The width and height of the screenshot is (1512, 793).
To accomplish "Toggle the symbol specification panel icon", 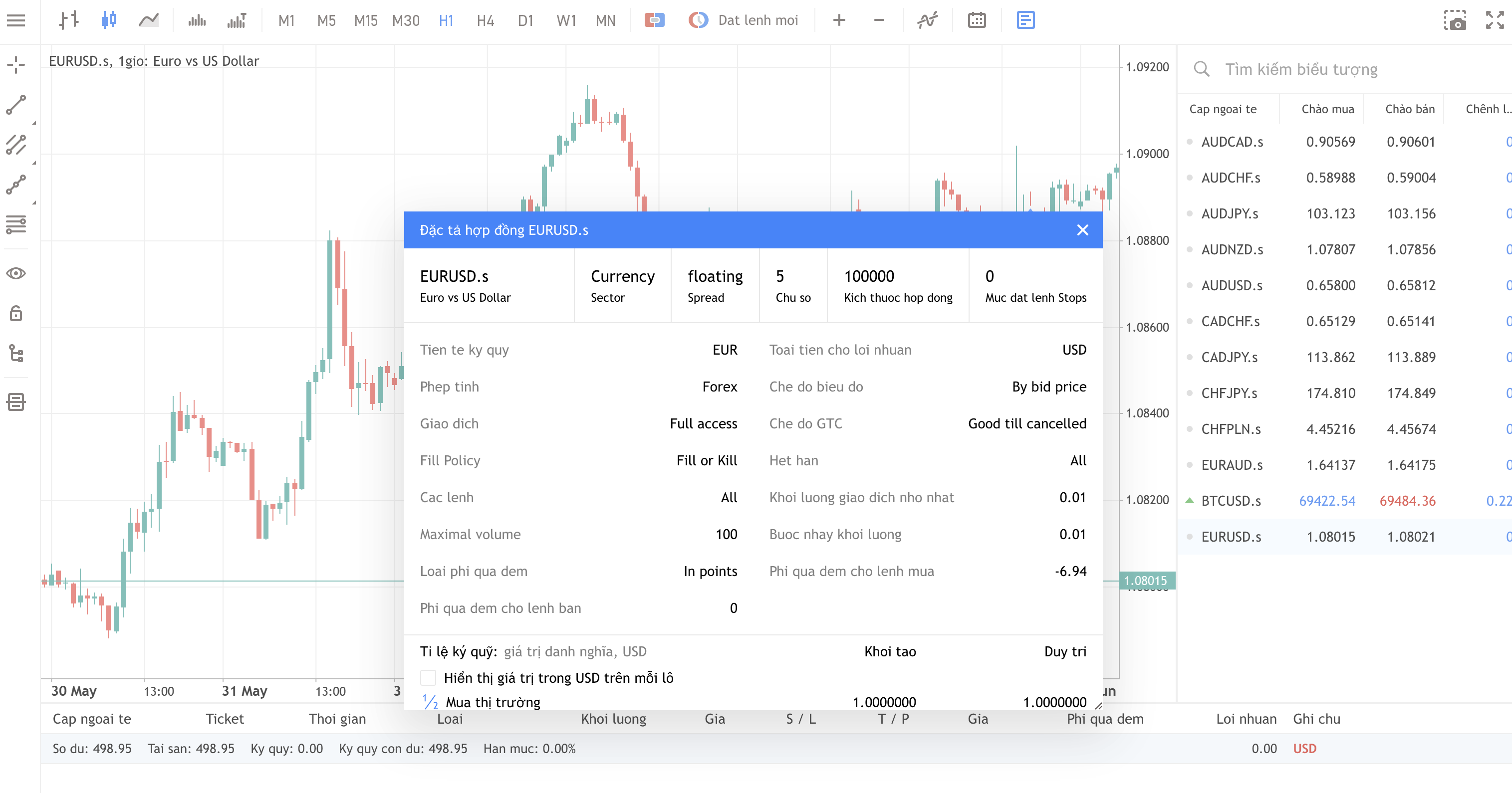I will (x=1025, y=20).
